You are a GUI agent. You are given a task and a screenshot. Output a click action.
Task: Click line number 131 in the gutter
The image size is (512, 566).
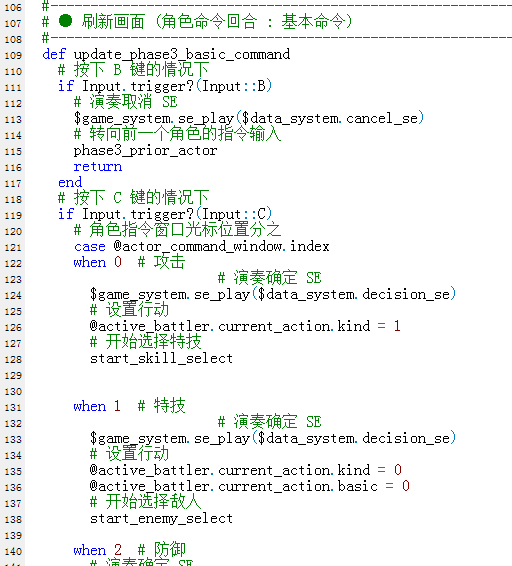13,408
